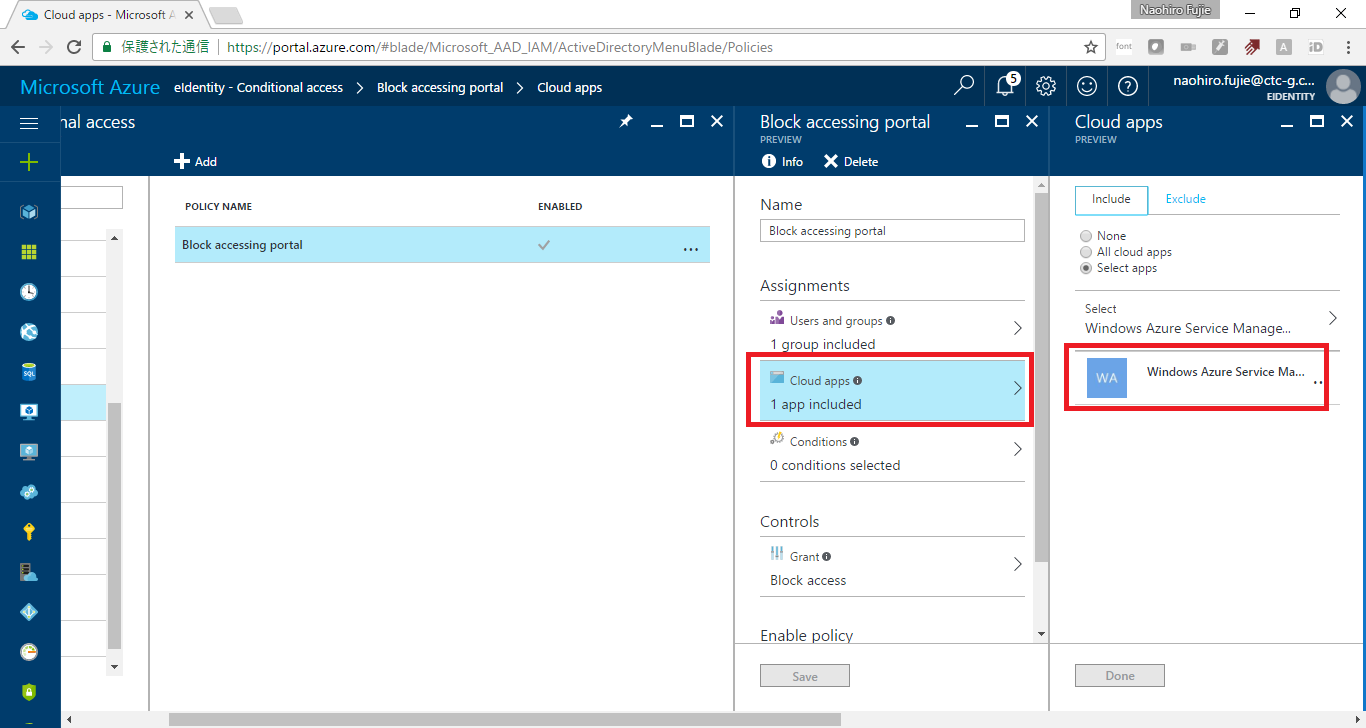Click the Save button

tap(805, 676)
